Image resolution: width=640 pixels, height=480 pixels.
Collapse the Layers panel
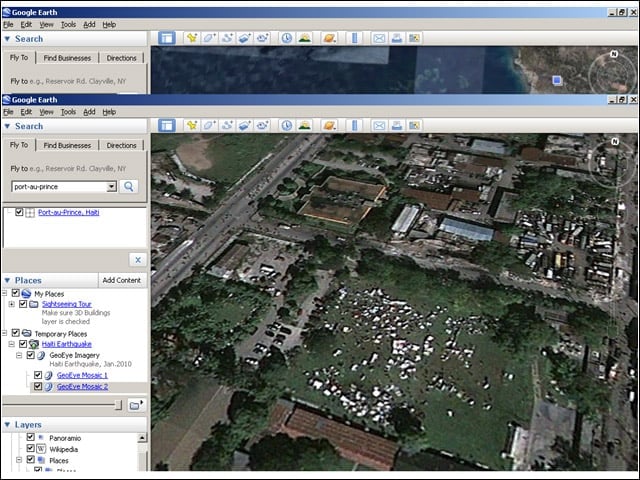tap(7, 425)
